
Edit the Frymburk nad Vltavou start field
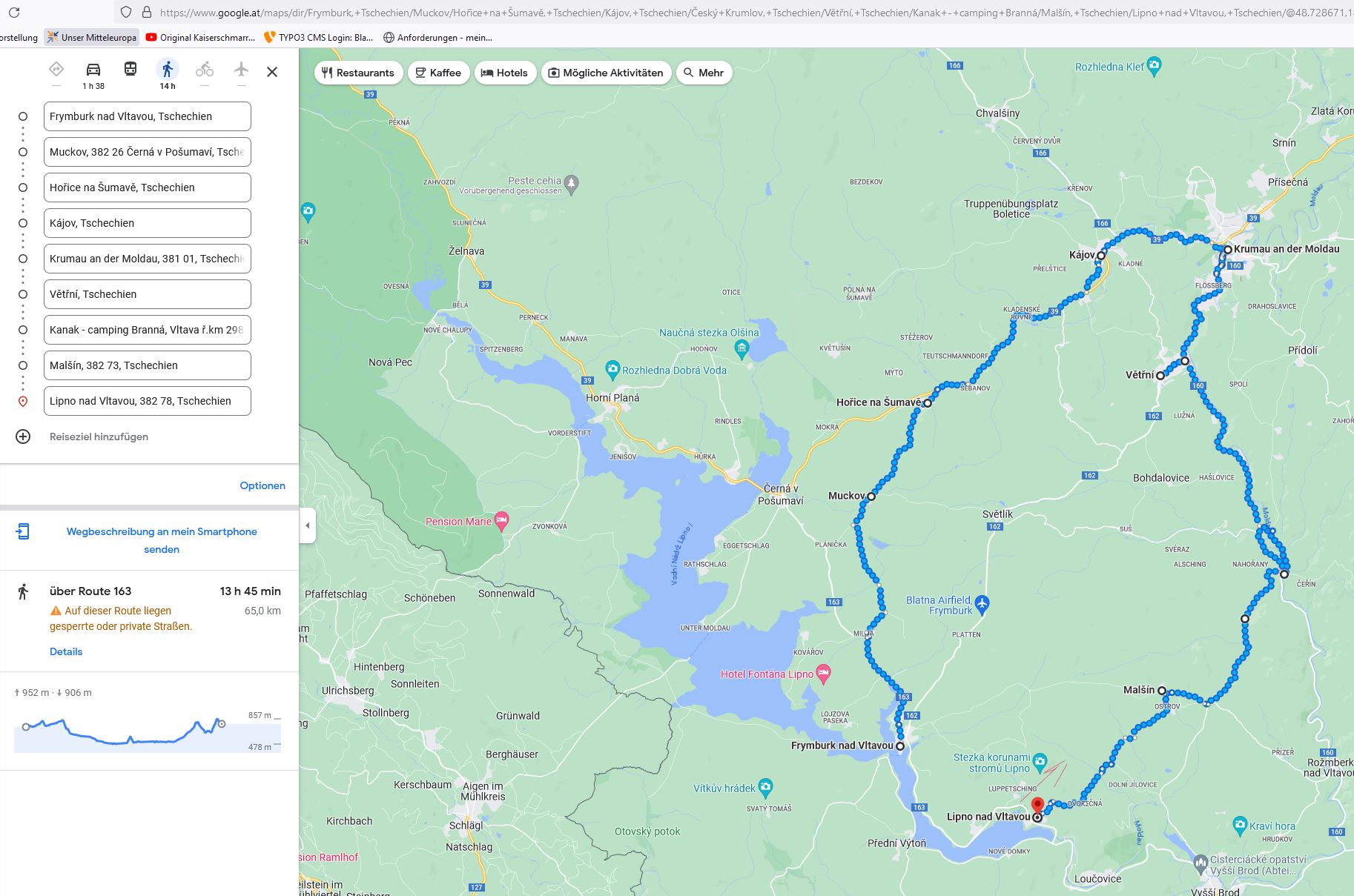pyautogui.click(x=148, y=116)
